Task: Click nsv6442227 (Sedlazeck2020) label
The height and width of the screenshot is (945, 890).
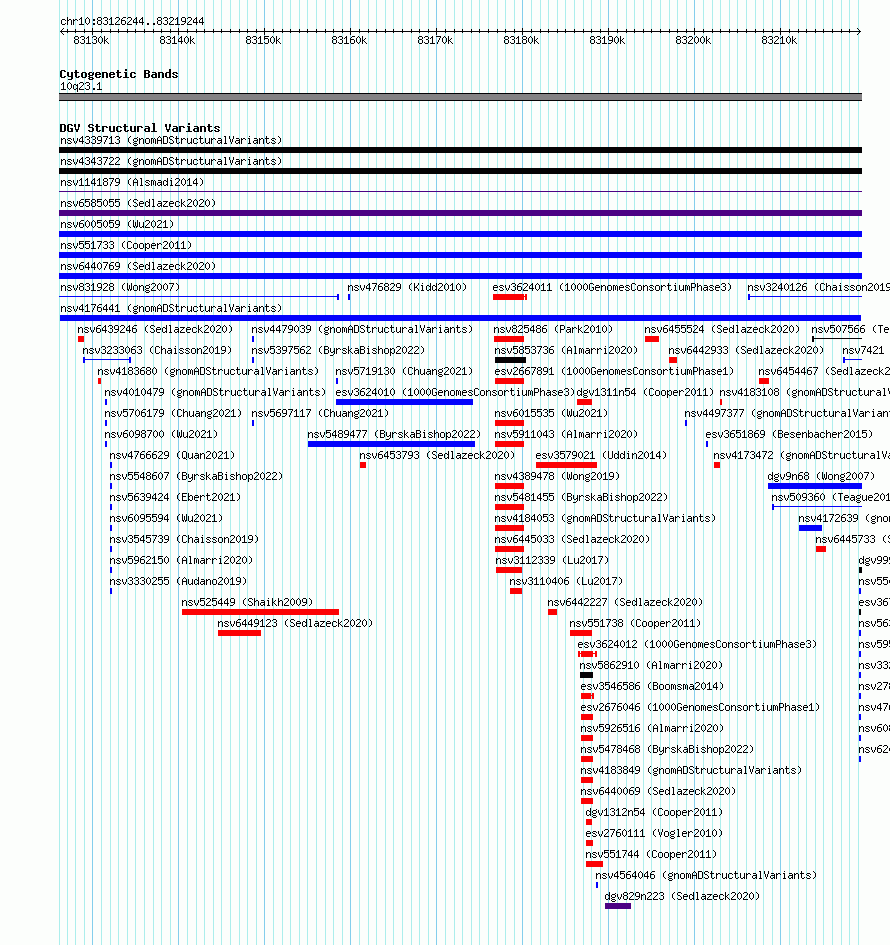Action: coord(625,602)
